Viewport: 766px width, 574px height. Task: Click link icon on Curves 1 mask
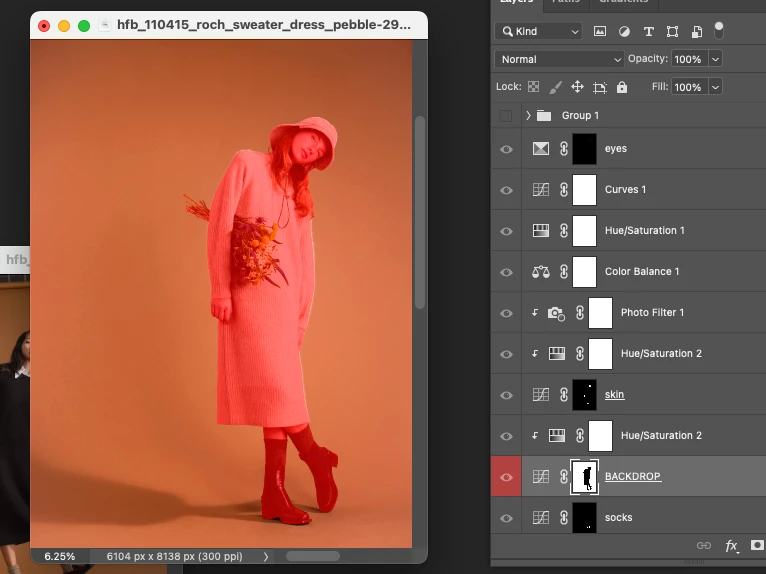(564, 190)
